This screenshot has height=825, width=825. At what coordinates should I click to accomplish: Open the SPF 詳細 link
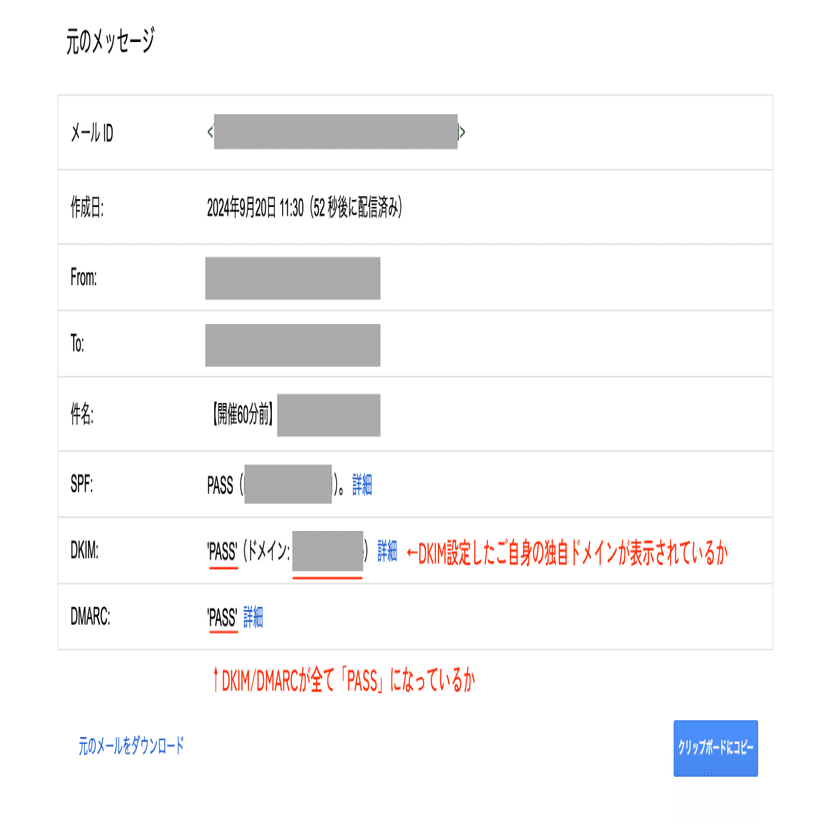pos(362,486)
